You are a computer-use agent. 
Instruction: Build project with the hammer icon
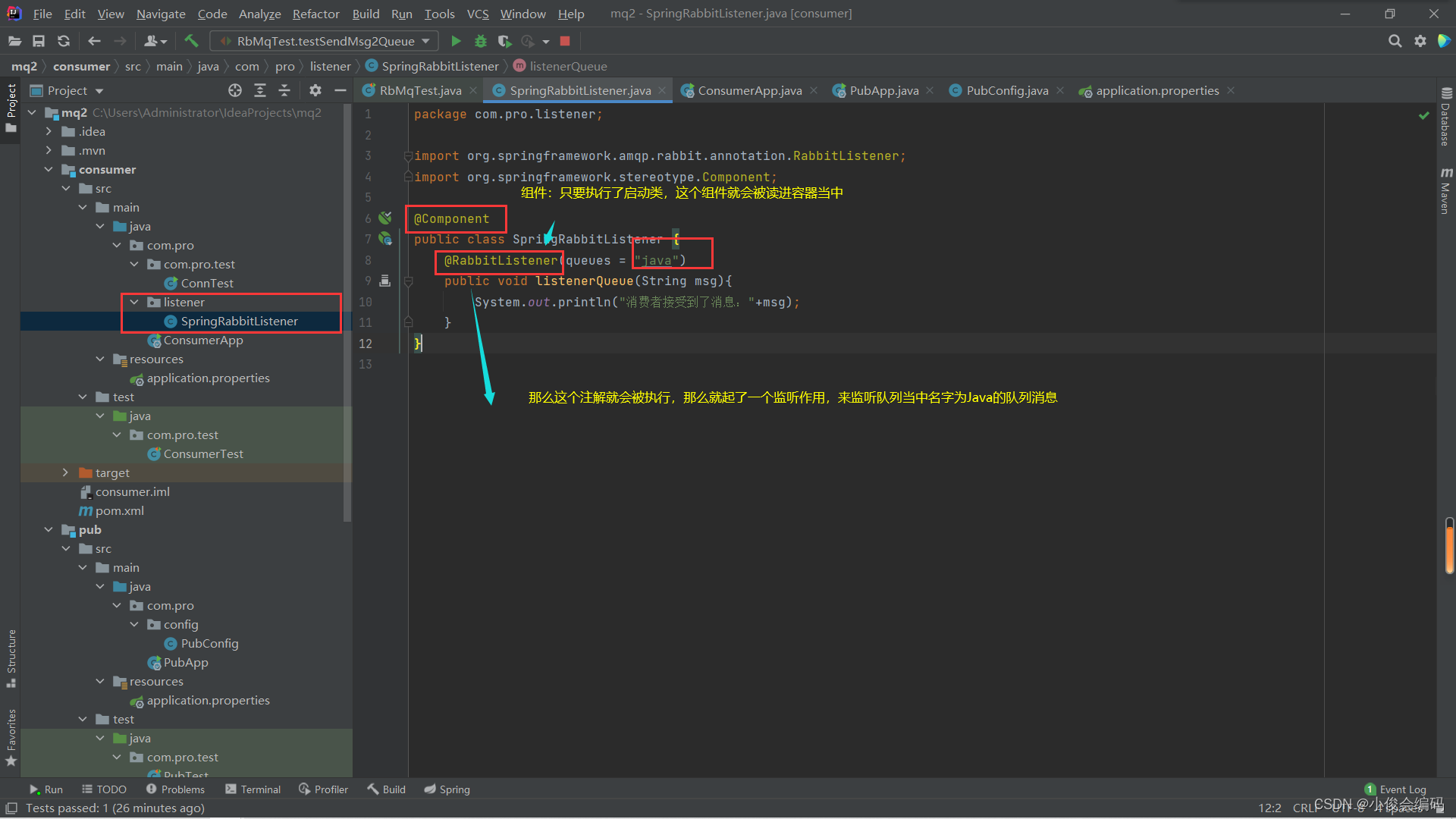[x=191, y=41]
